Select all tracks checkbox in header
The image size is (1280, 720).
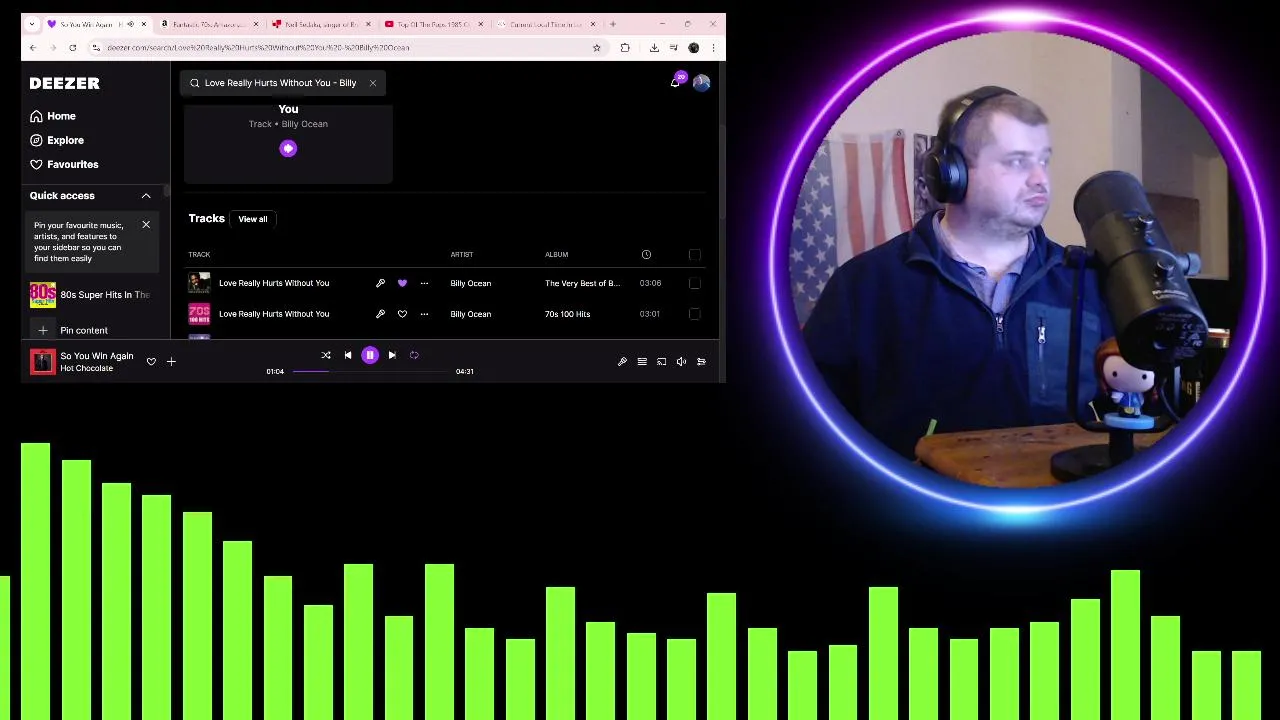tap(695, 255)
